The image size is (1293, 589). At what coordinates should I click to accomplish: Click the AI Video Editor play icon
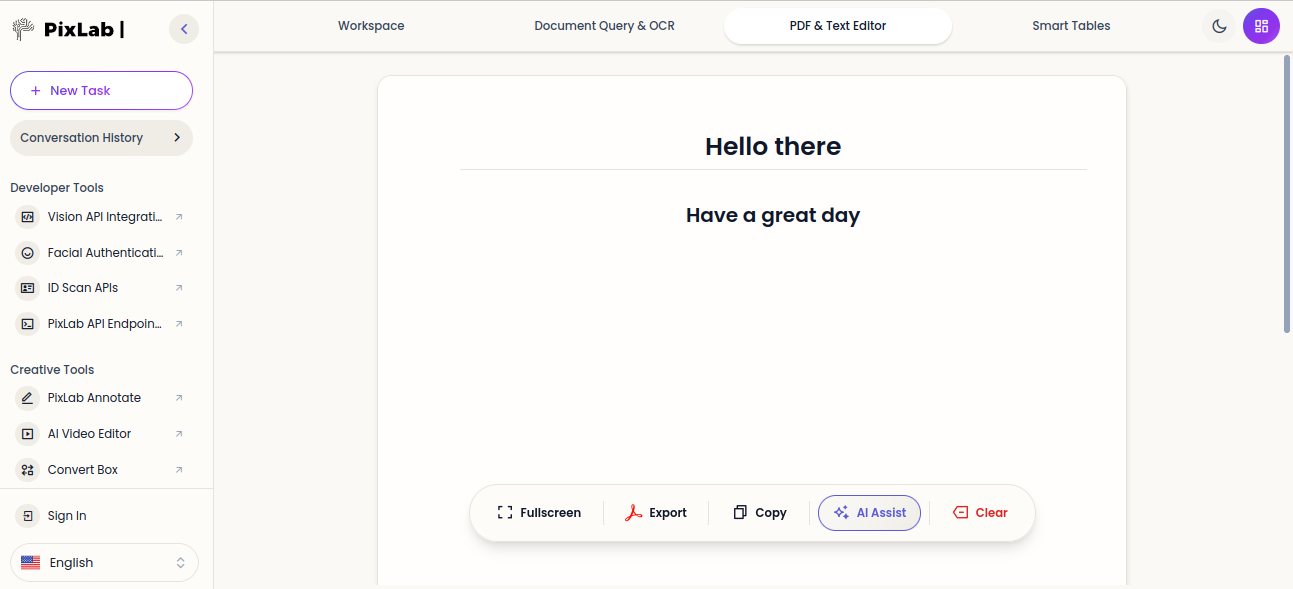pyautogui.click(x=27, y=434)
